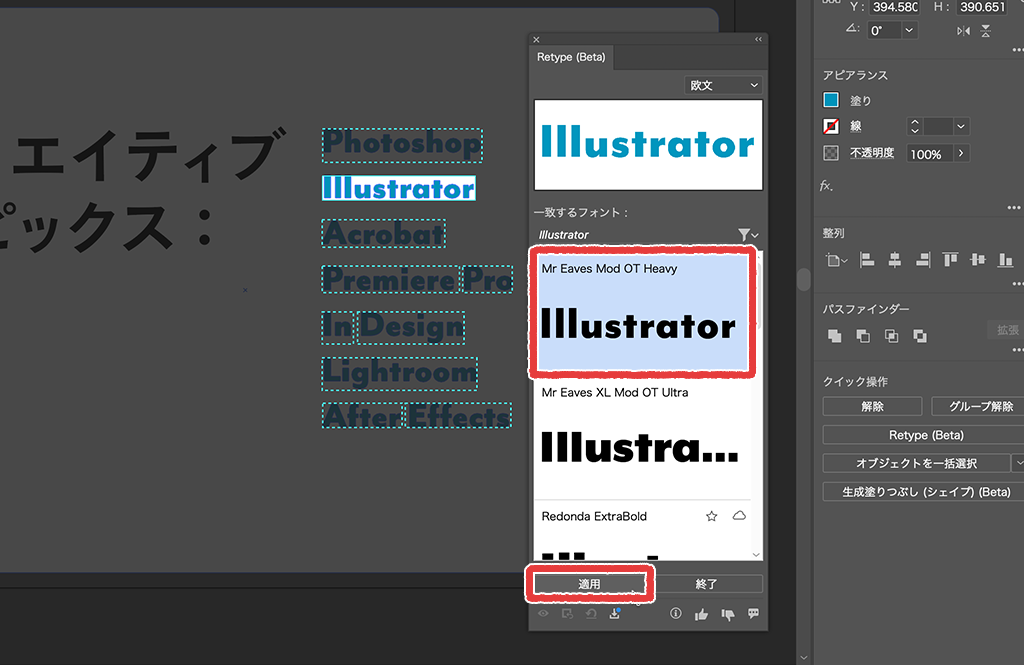Click the cloud activate icon for Redonda ExtraBold
The height and width of the screenshot is (665, 1024).
point(739,515)
